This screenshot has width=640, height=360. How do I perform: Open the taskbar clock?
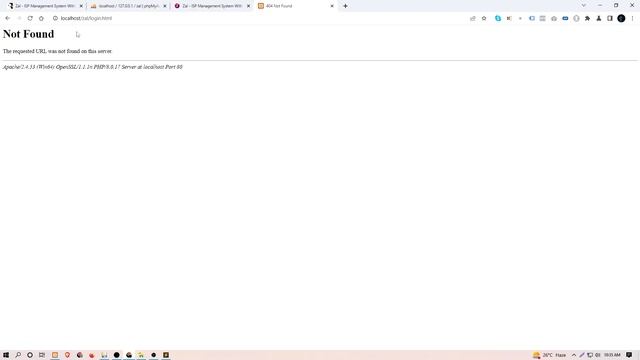[612, 355]
